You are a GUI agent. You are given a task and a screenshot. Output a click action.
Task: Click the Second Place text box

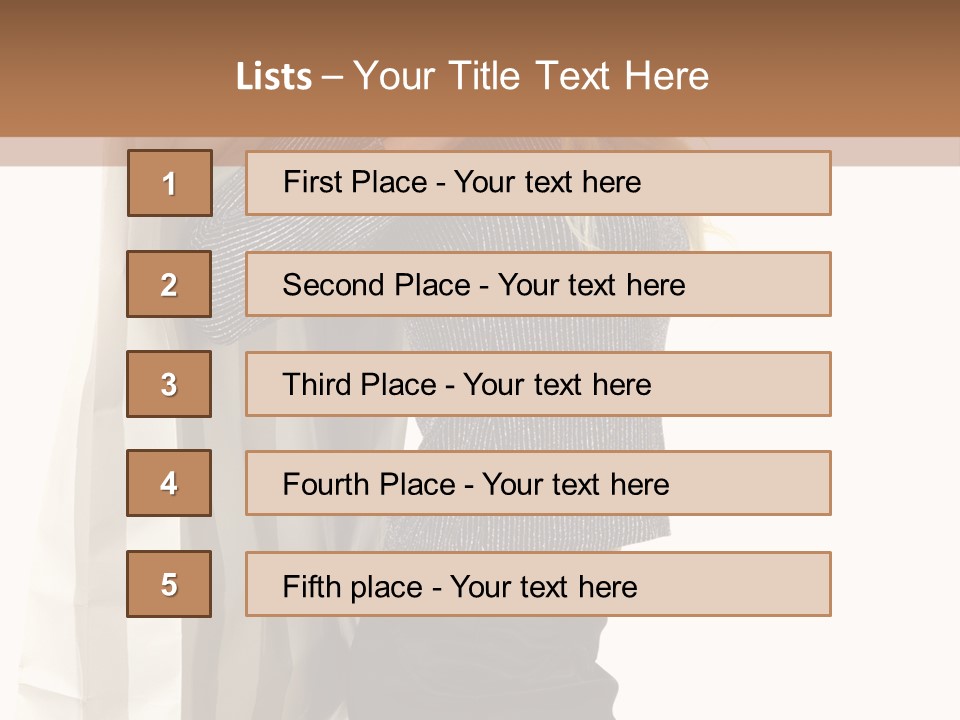pyautogui.click(x=538, y=284)
